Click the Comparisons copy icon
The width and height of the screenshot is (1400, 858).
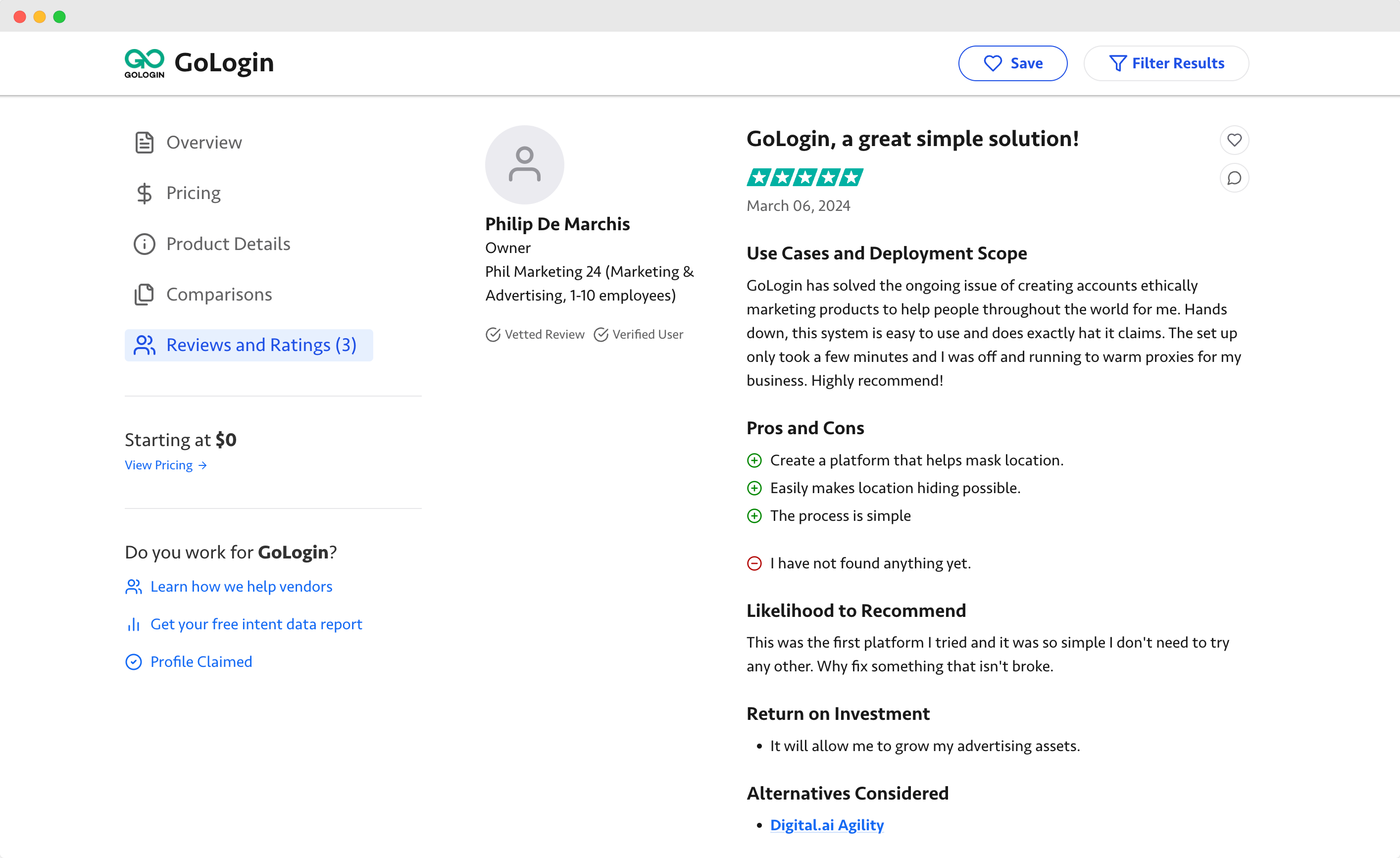(145, 294)
